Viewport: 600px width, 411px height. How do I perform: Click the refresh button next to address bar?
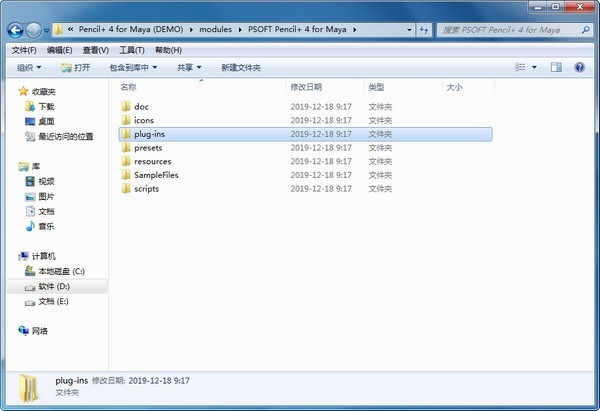(x=424, y=30)
